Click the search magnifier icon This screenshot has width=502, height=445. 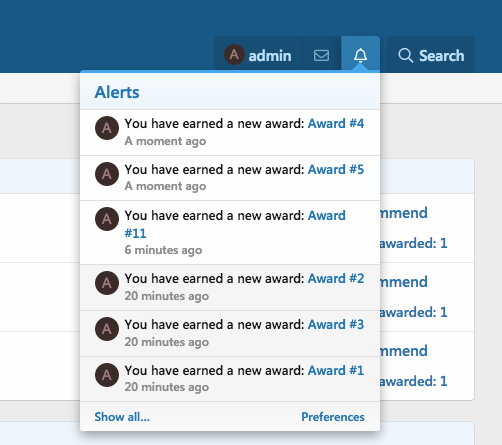[x=405, y=55]
